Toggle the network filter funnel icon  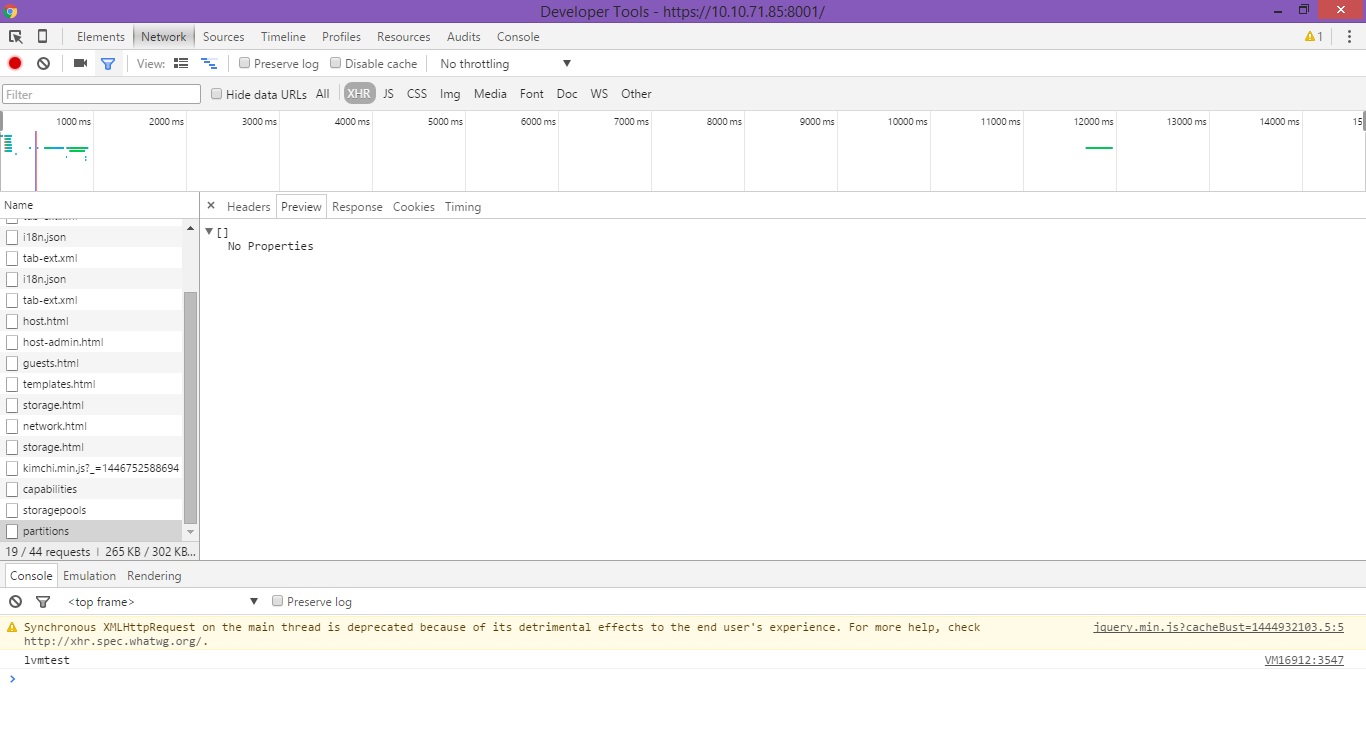108,63
